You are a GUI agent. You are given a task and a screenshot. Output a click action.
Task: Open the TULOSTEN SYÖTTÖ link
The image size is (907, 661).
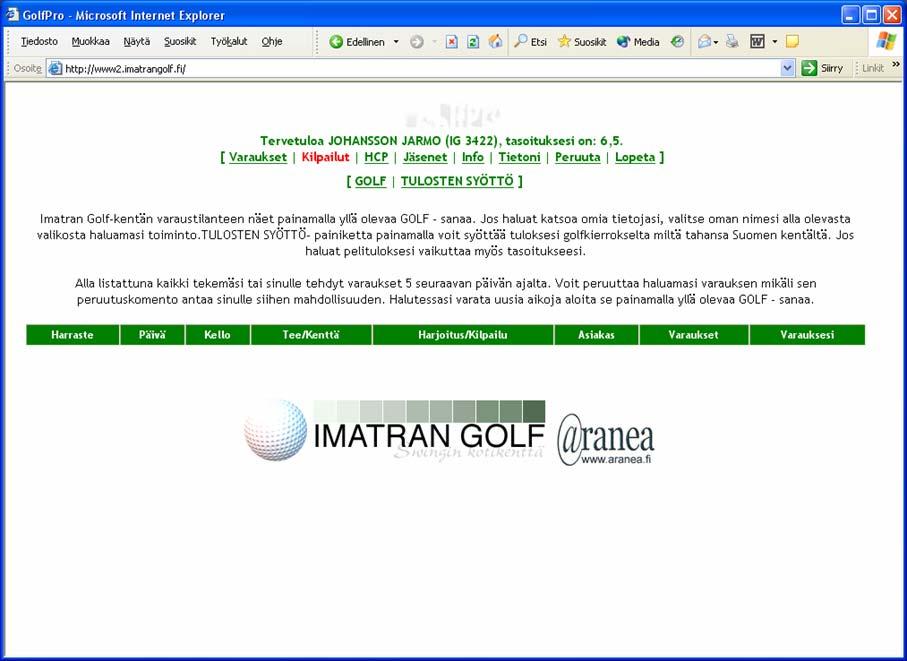click(x=457, y=181)
